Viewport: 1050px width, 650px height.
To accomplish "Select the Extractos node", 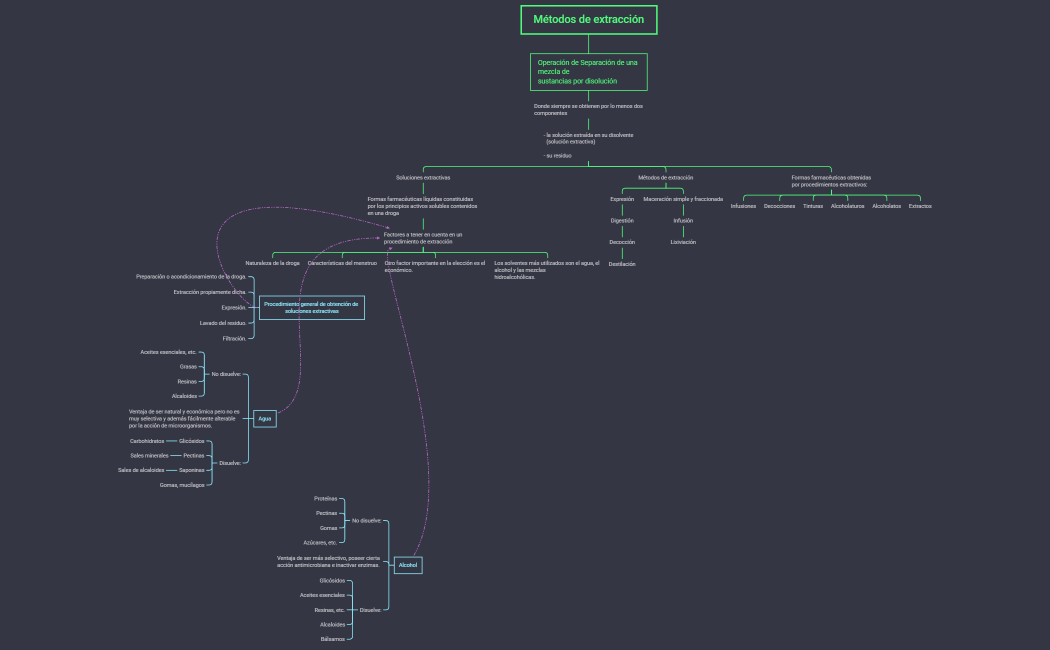I will tap(920, 206).
